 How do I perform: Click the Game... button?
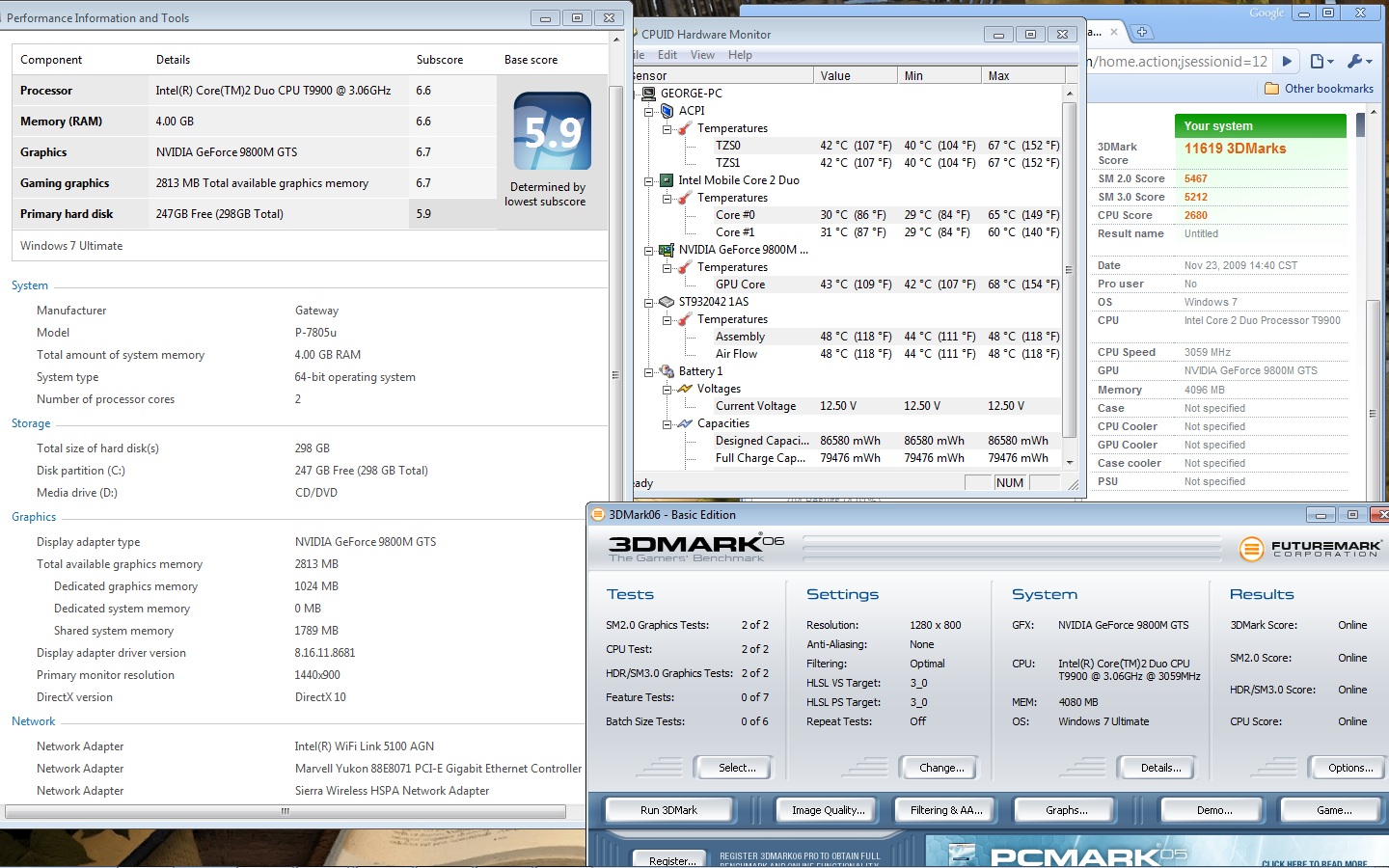coord(1334,810)
